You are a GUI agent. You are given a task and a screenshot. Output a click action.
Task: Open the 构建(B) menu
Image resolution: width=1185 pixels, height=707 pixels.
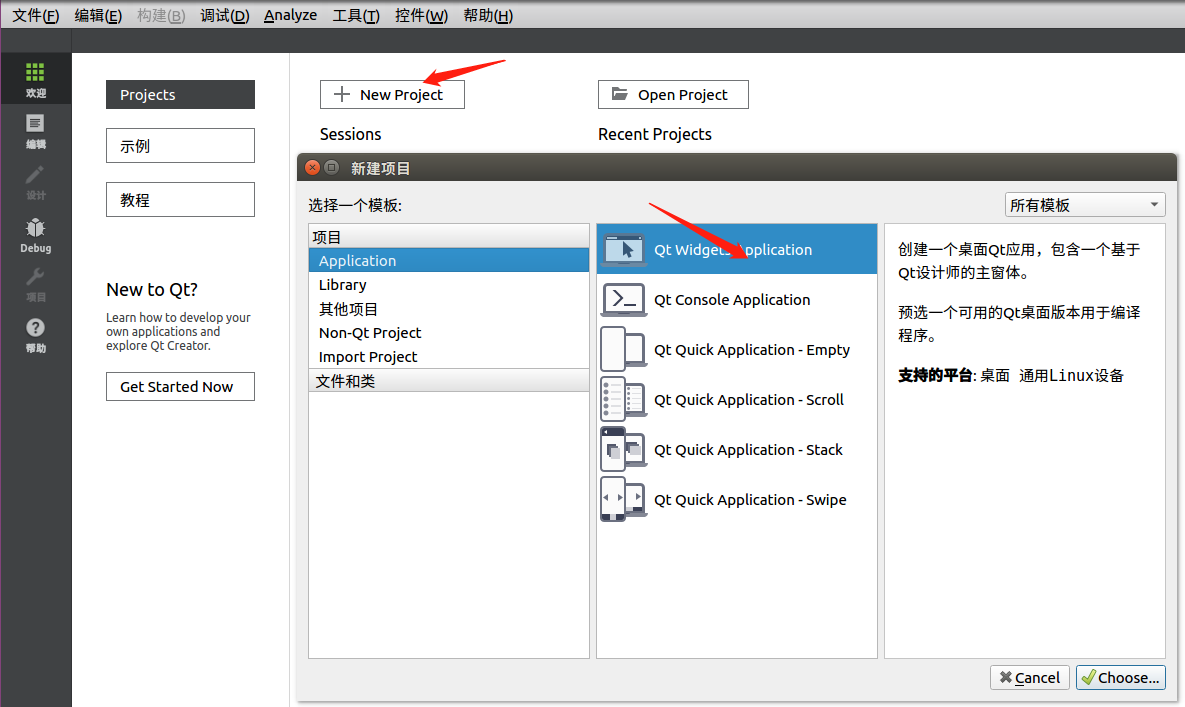tap(161, 15)
